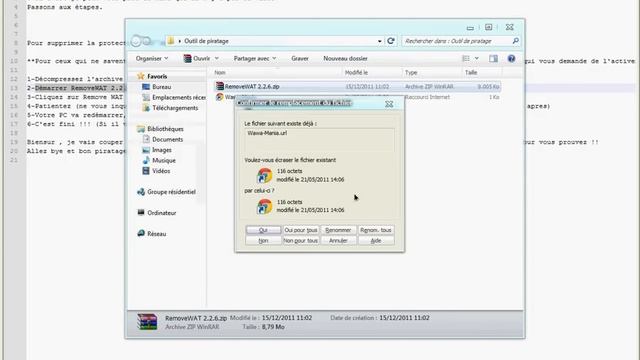
Task: Open Téléchargements in the sidebar
Action: (175, 108)
